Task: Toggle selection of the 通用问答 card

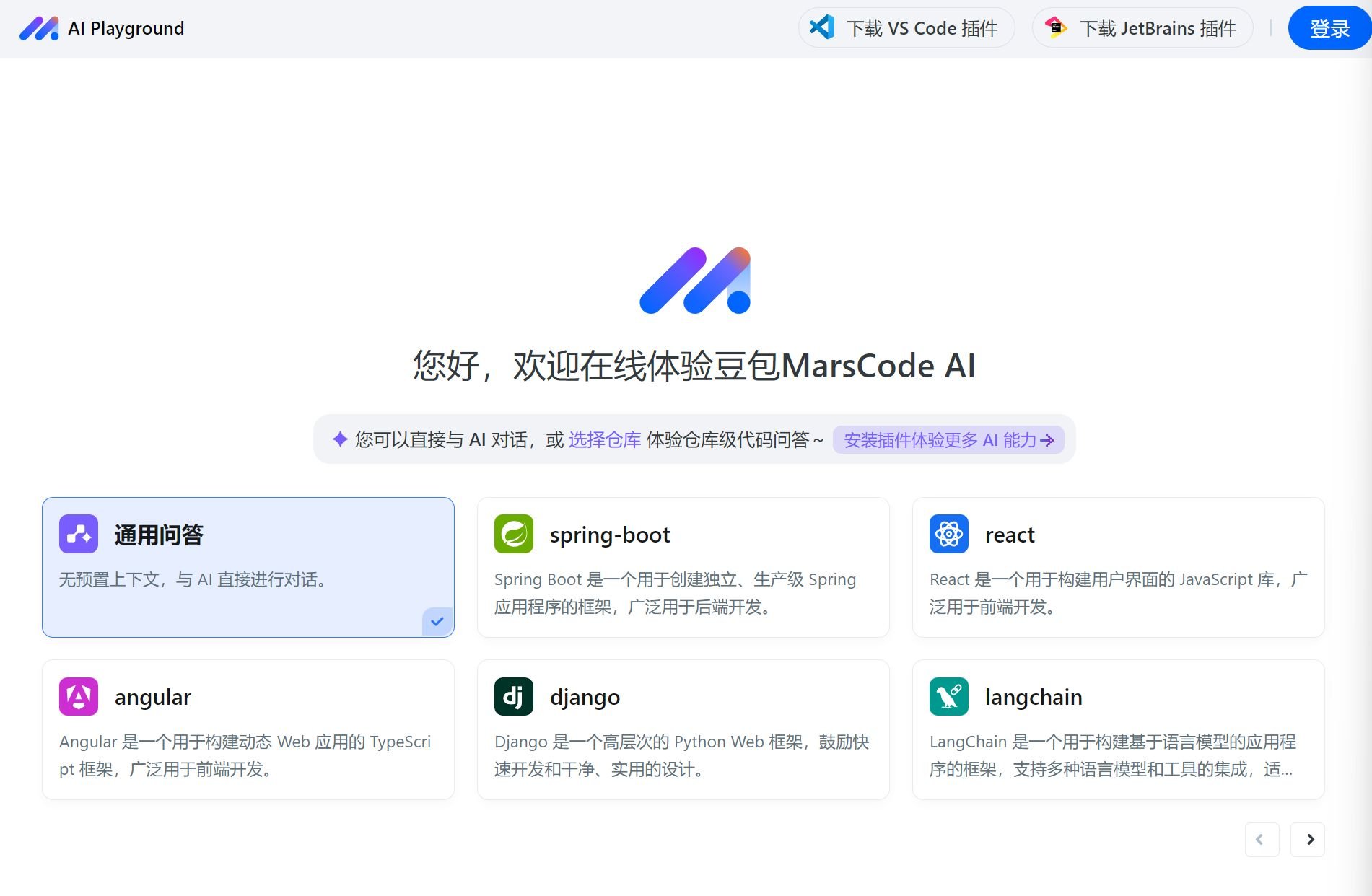Action: (x=248, y=566)
